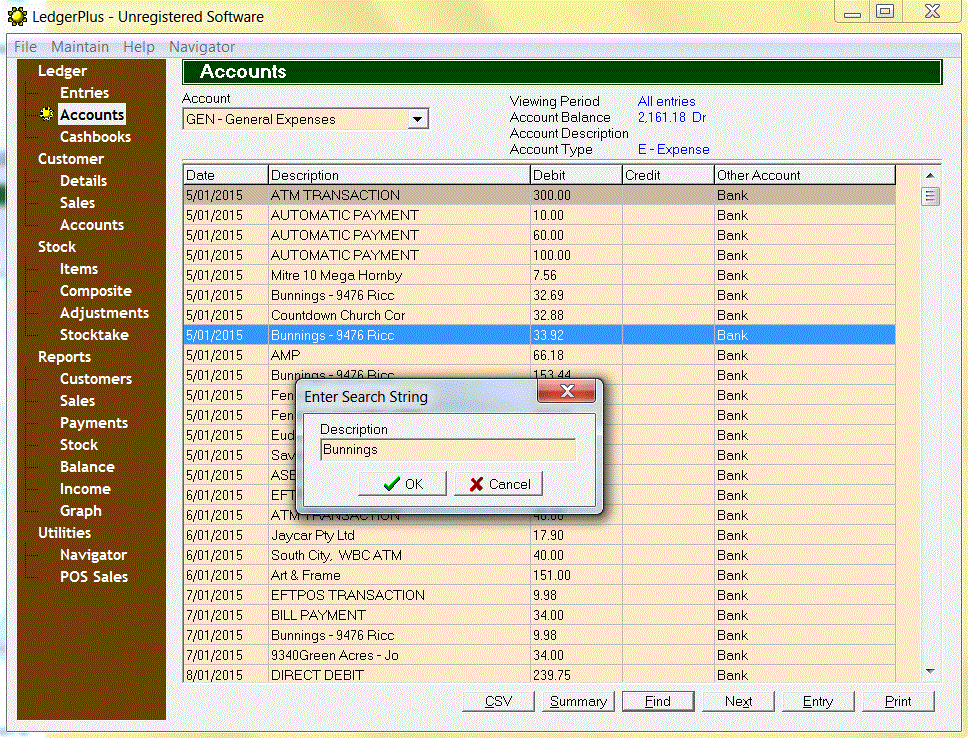Click the red X Cancel button
This screenshot has width=968, height=738.
(497, 484)
